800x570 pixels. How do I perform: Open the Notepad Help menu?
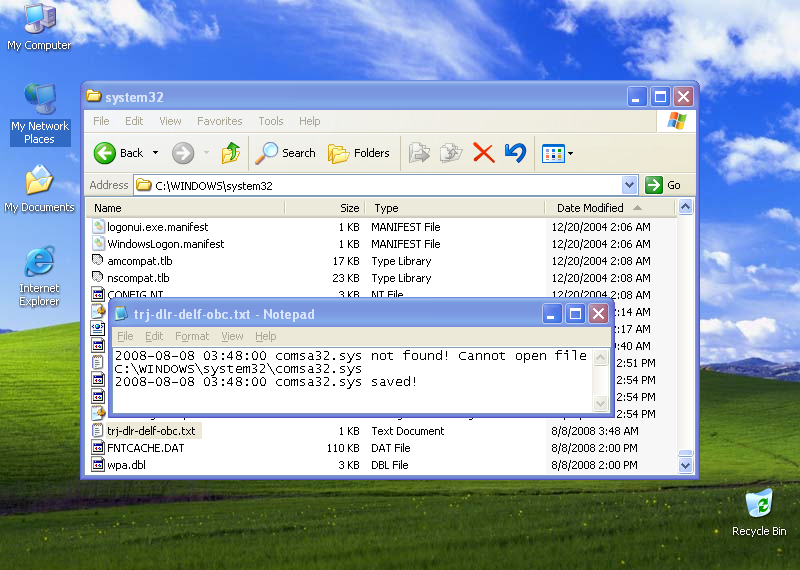pos(266,336)
